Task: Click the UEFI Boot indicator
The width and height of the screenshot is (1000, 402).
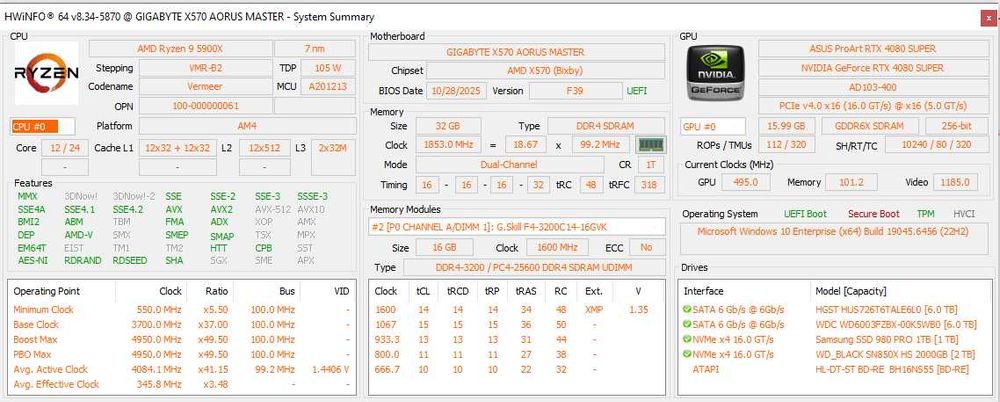Action: (805, 214)
